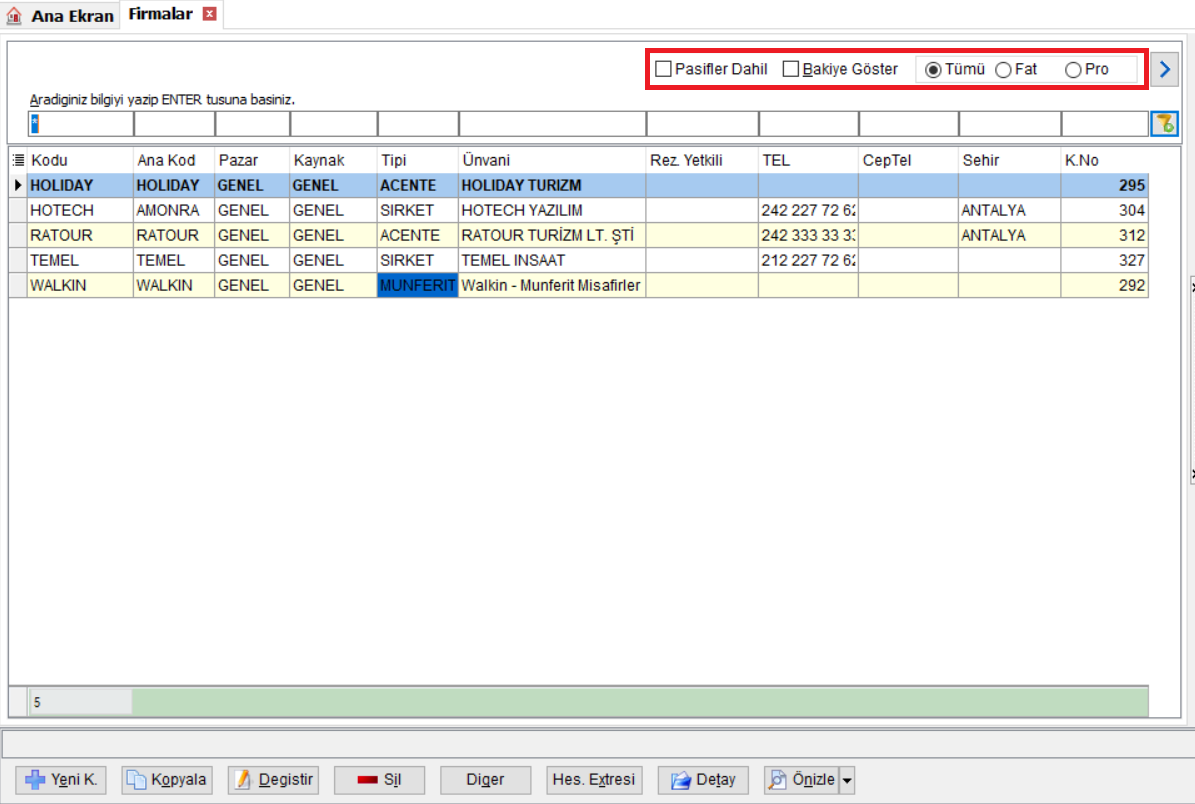This screenshot has width=1195, height=804.
Task: Select the Tümü radio button
Action: [933, 69]
